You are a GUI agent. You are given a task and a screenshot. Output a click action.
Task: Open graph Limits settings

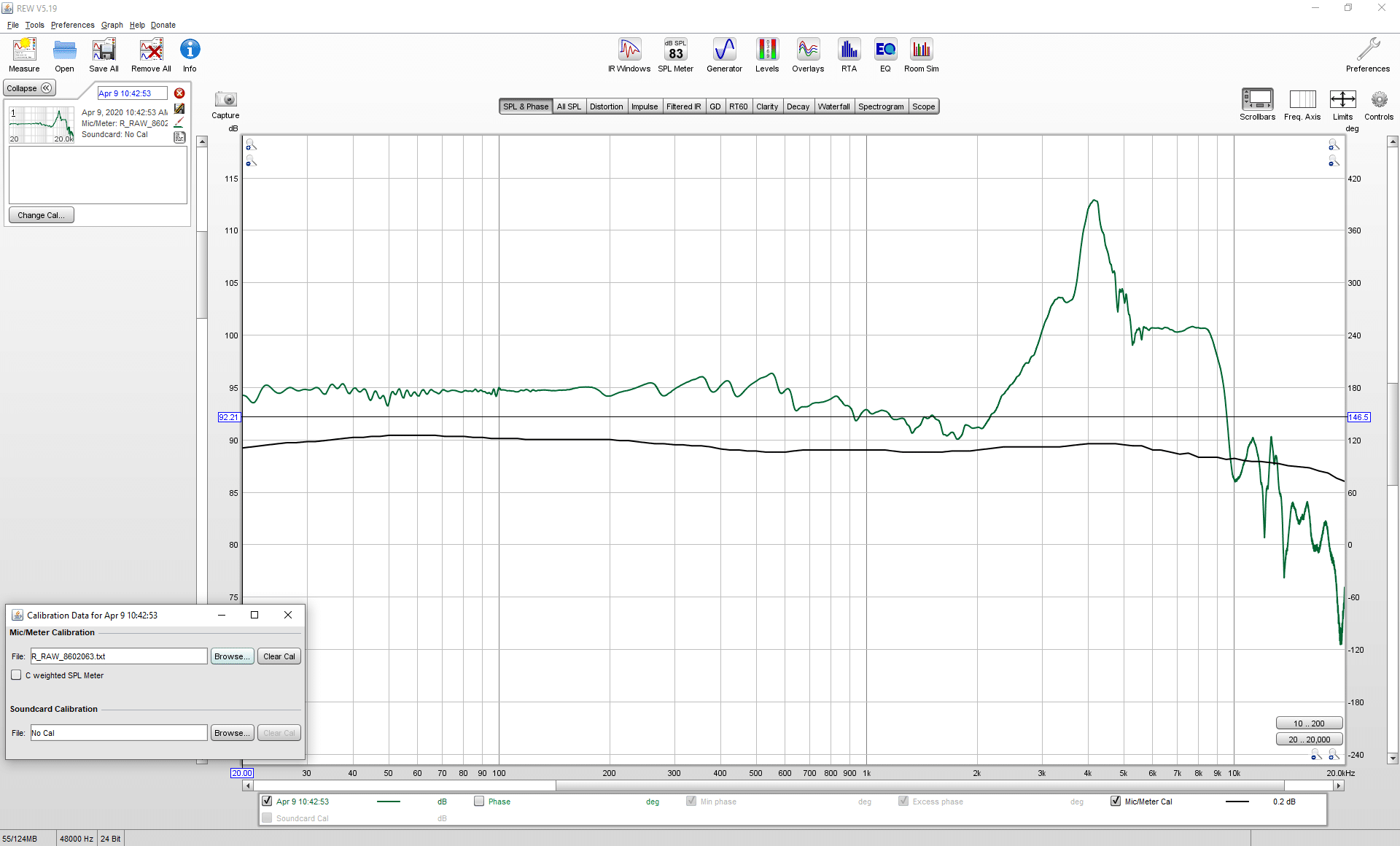click(x=1342, y=104)
